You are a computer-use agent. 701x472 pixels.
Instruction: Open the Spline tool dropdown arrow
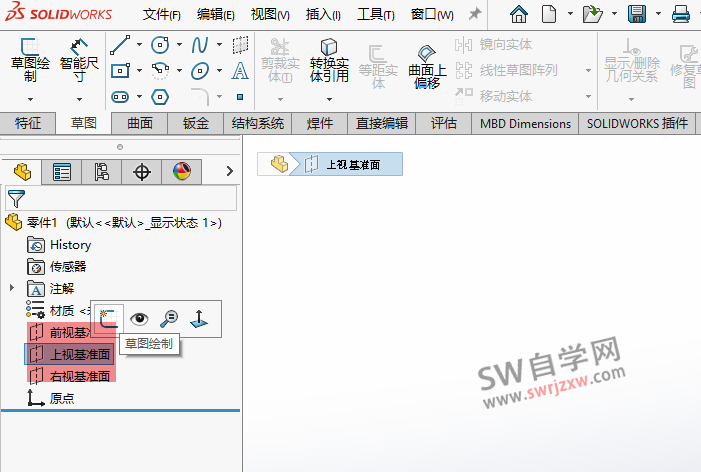[x=220, y=45]
